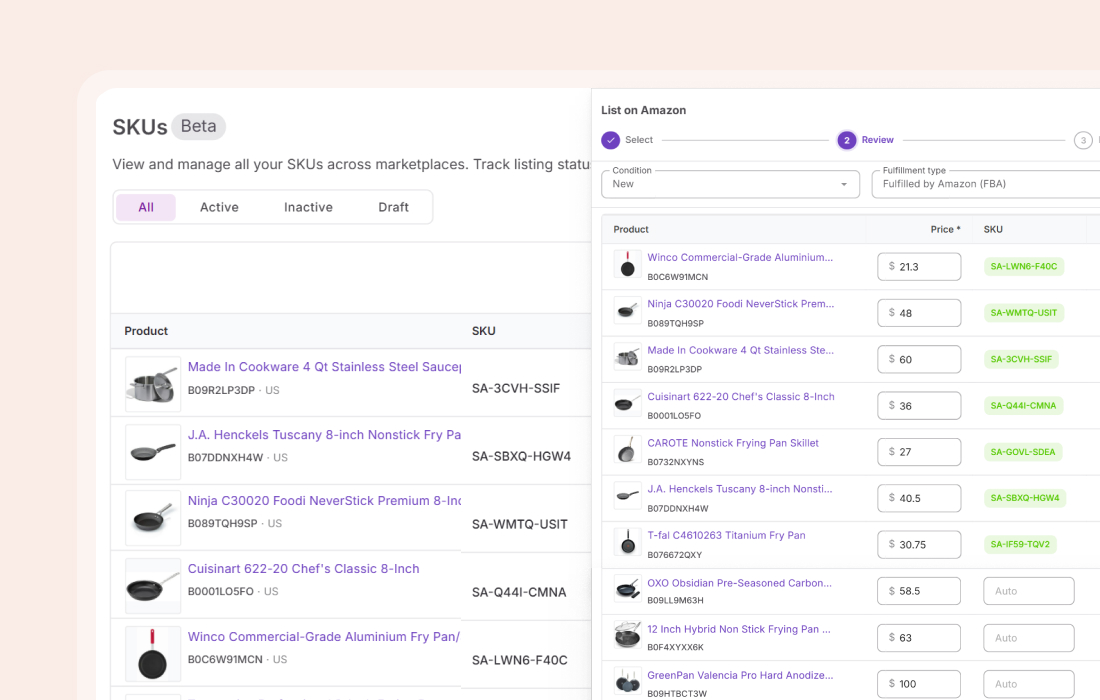
Task: Click the completed Select step checkmark icon
Action: click(x=610, y=140)
